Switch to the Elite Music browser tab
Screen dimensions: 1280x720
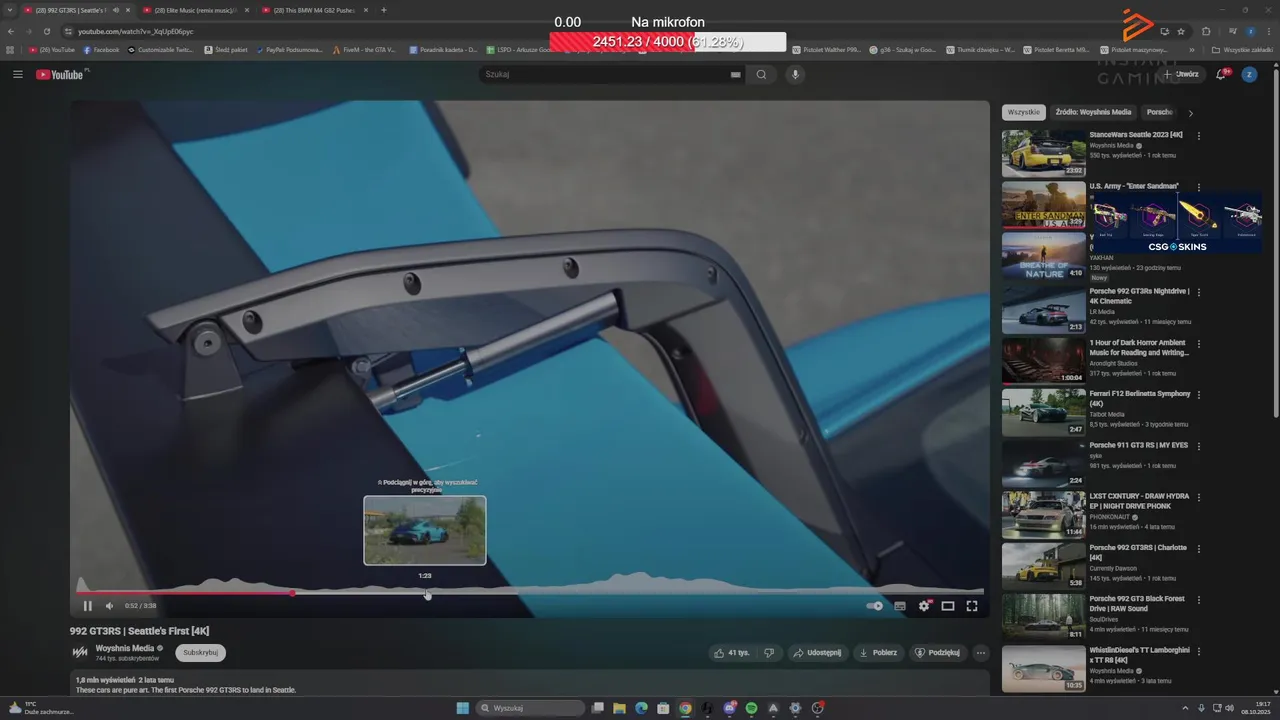pyautogui.click(x=195, y=10)
